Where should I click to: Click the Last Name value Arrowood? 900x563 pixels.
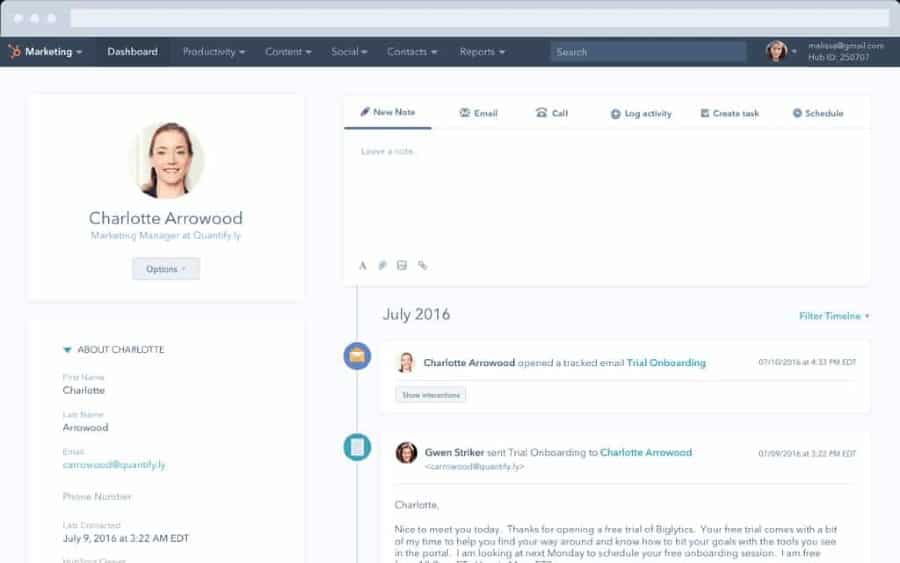click(x=86, y=428)
